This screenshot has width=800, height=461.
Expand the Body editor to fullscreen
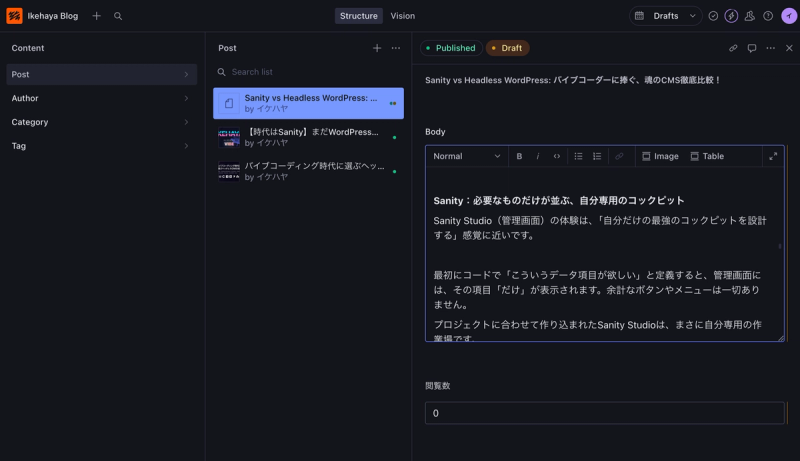coord(773,156)
